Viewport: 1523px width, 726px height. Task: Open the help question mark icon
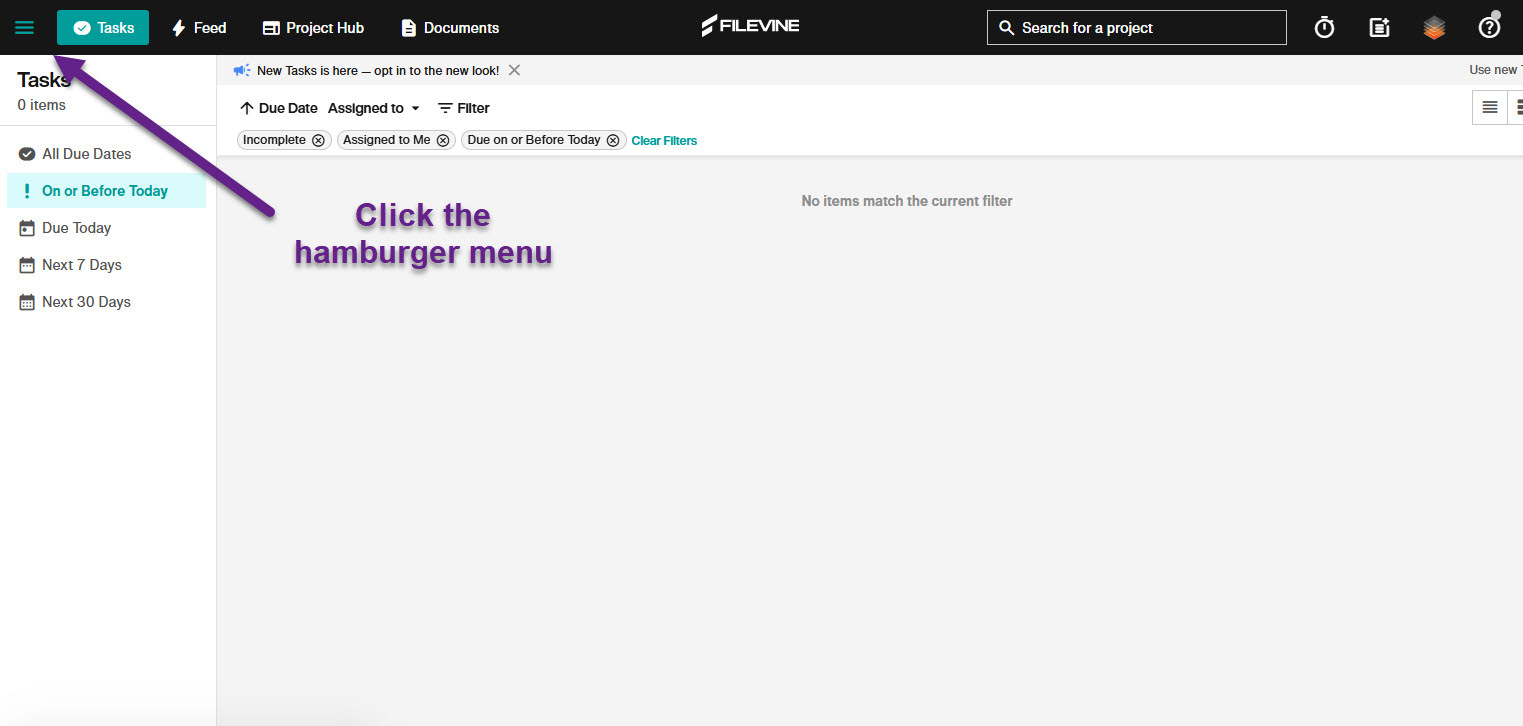(1489, 28)
